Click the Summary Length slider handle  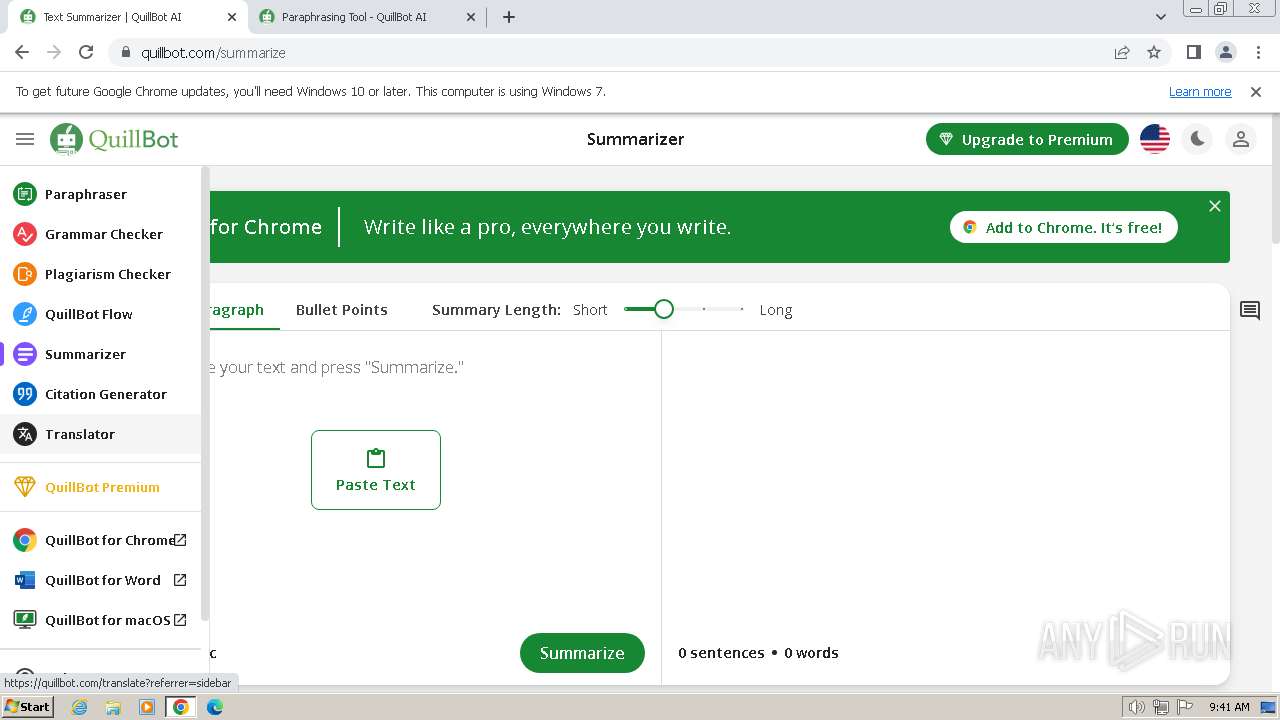coord(664,309)
